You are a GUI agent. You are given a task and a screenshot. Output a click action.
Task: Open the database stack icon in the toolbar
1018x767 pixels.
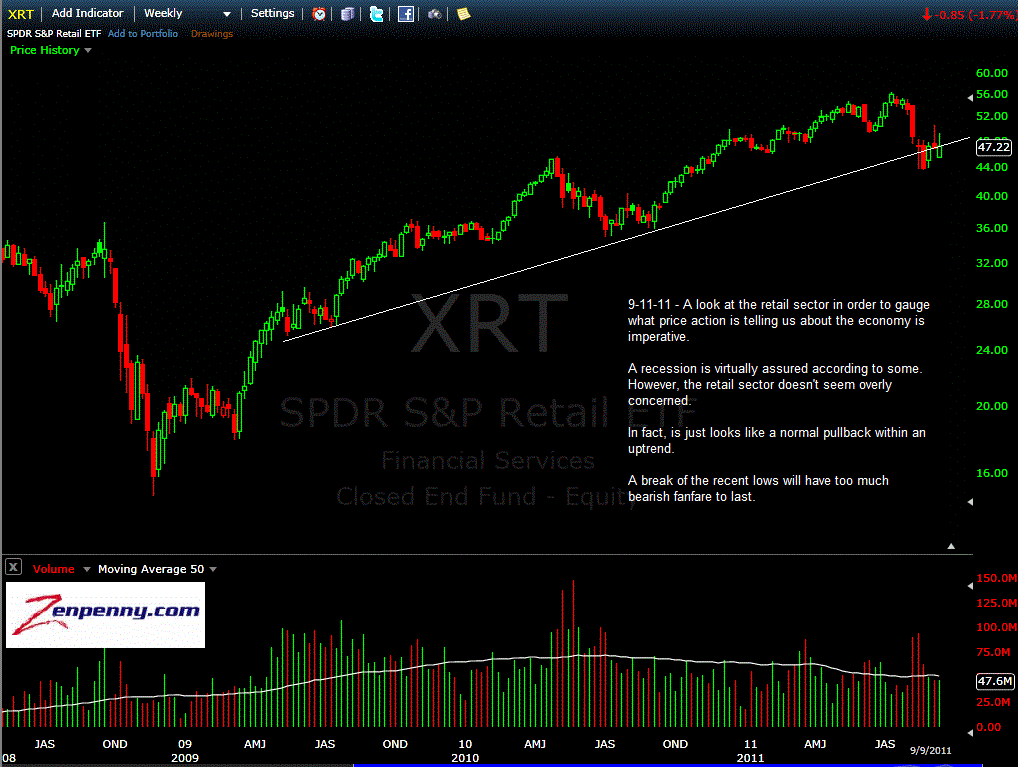pyautogui.click(x=347, y=14)
